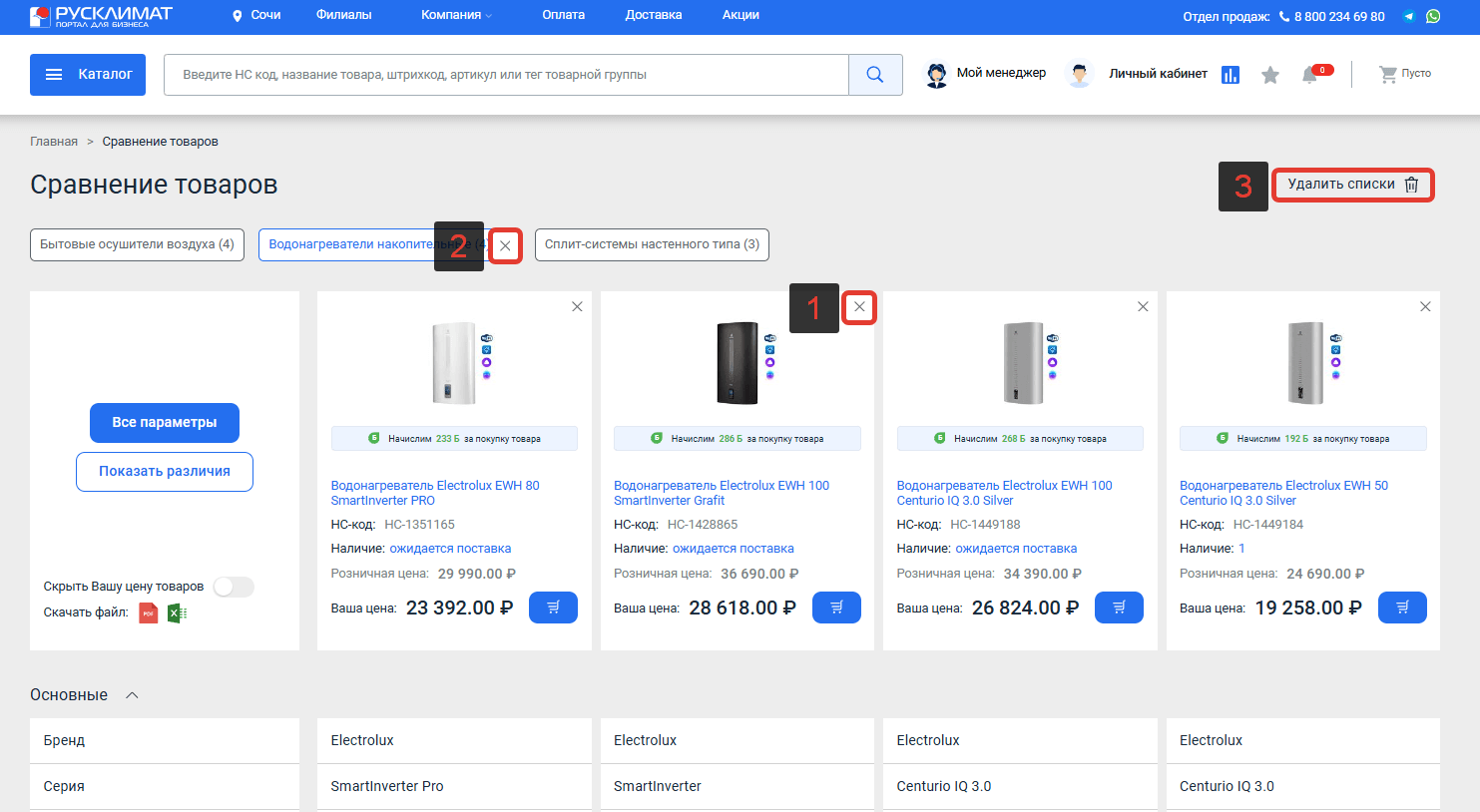1480x812 pixels.
Task: Download comparison as Excel file
Action: point(177,612)
